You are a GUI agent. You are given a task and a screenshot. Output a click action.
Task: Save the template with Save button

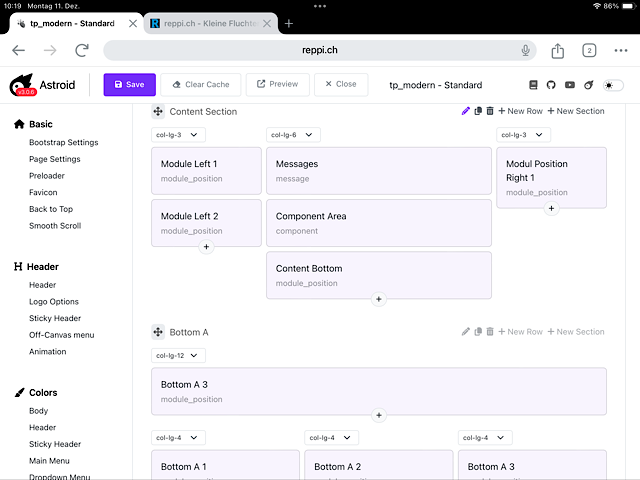129,84
